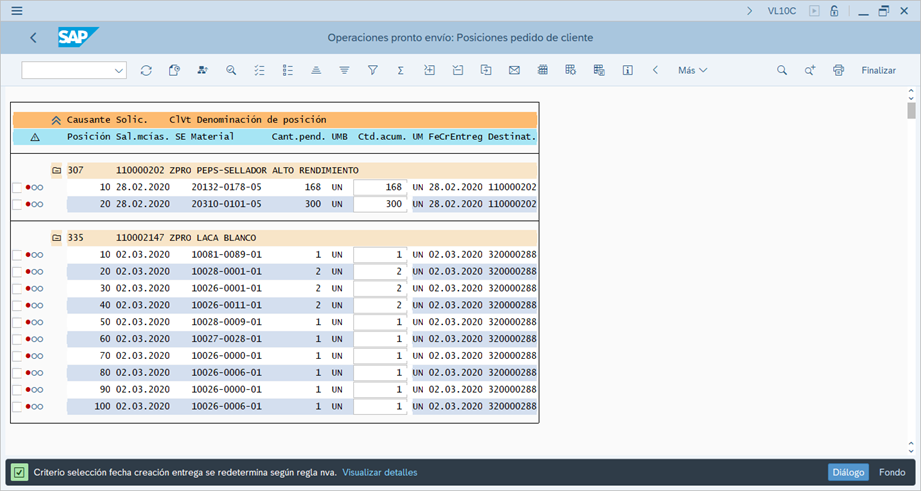Expand the Más menu
Image resolution: width=921 pixels, height=491 pixels.
(692, 70)
